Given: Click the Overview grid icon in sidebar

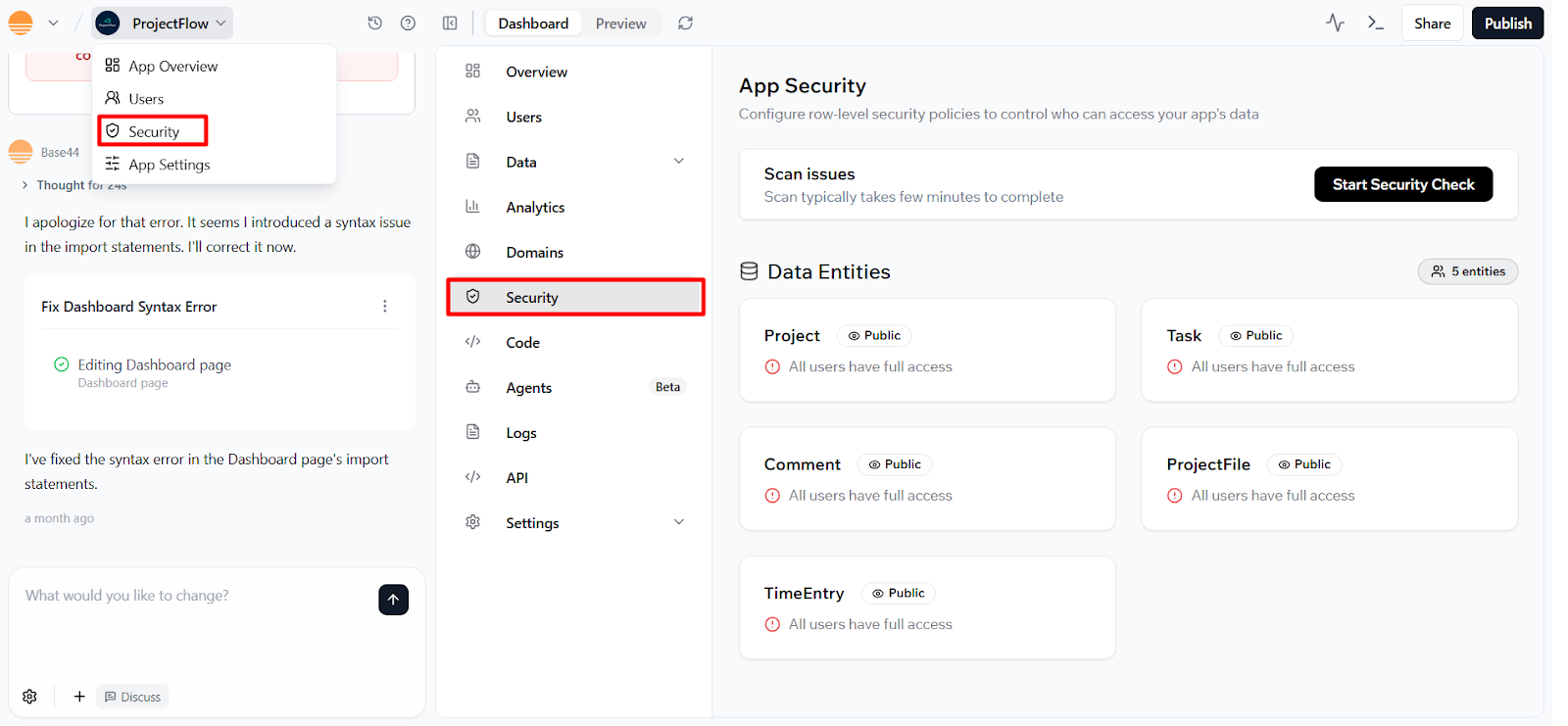Looking at the screenshot, I should point(473,72).
